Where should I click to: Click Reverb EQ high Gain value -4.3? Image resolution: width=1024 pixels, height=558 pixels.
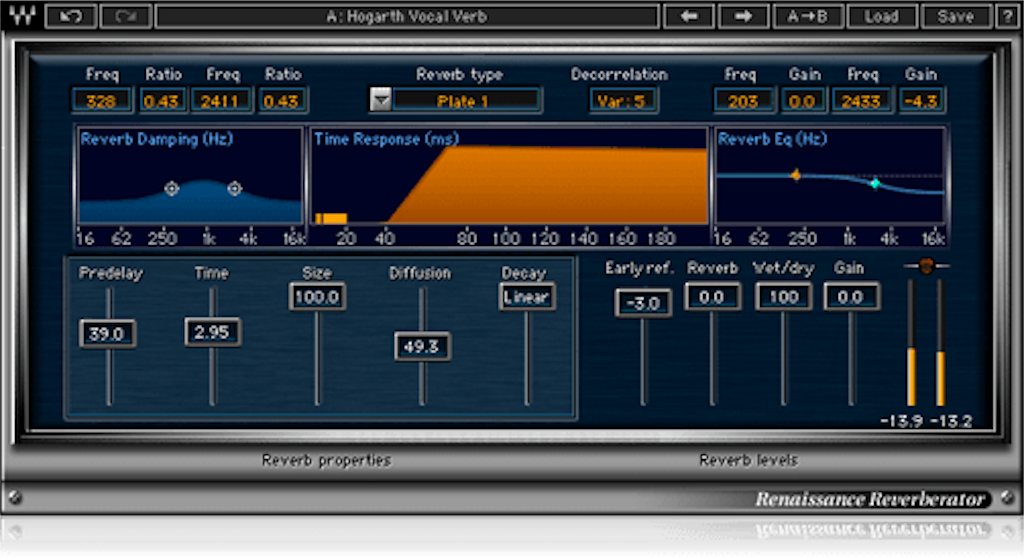point(921,101)
